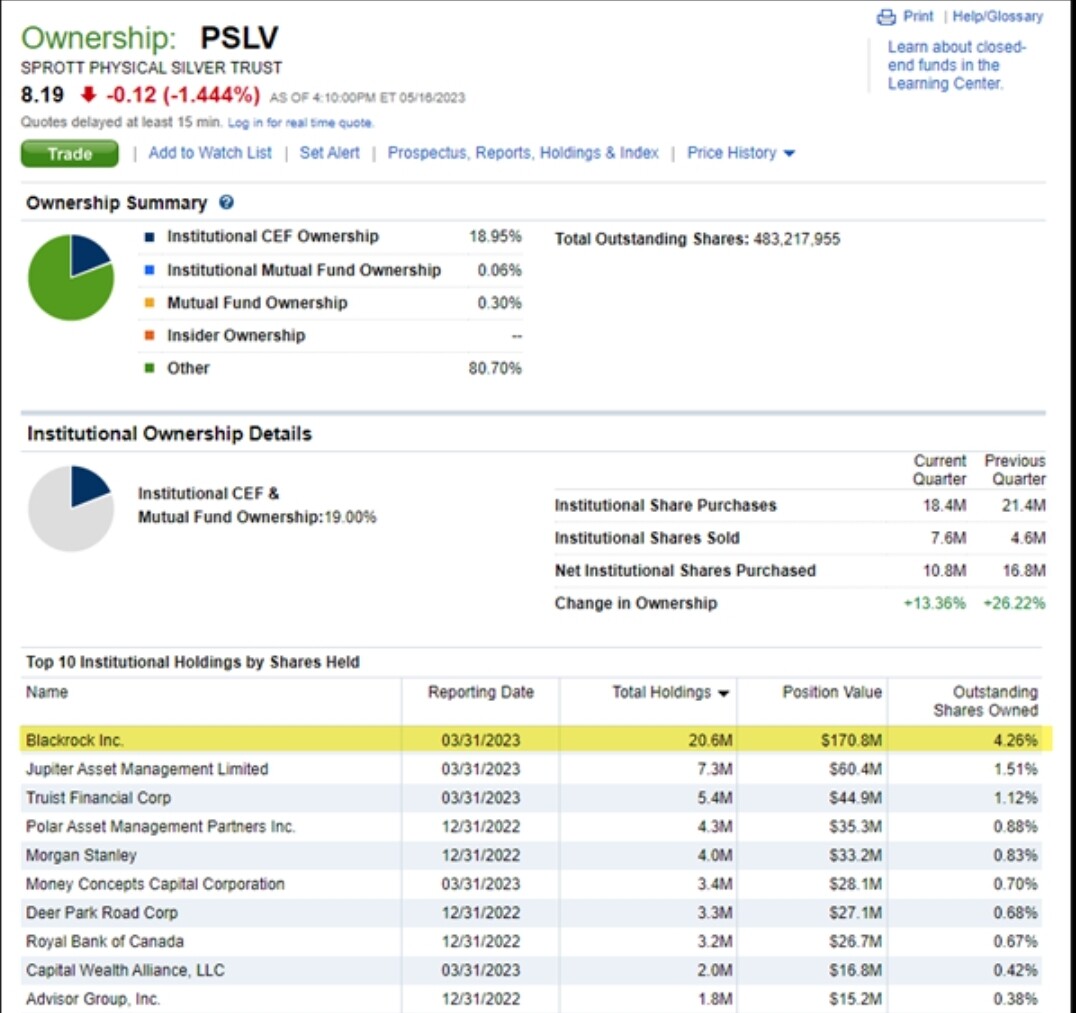Select Capital Wealth Alliance, LLC
1076x1013 pixels.
coord(126,970)
